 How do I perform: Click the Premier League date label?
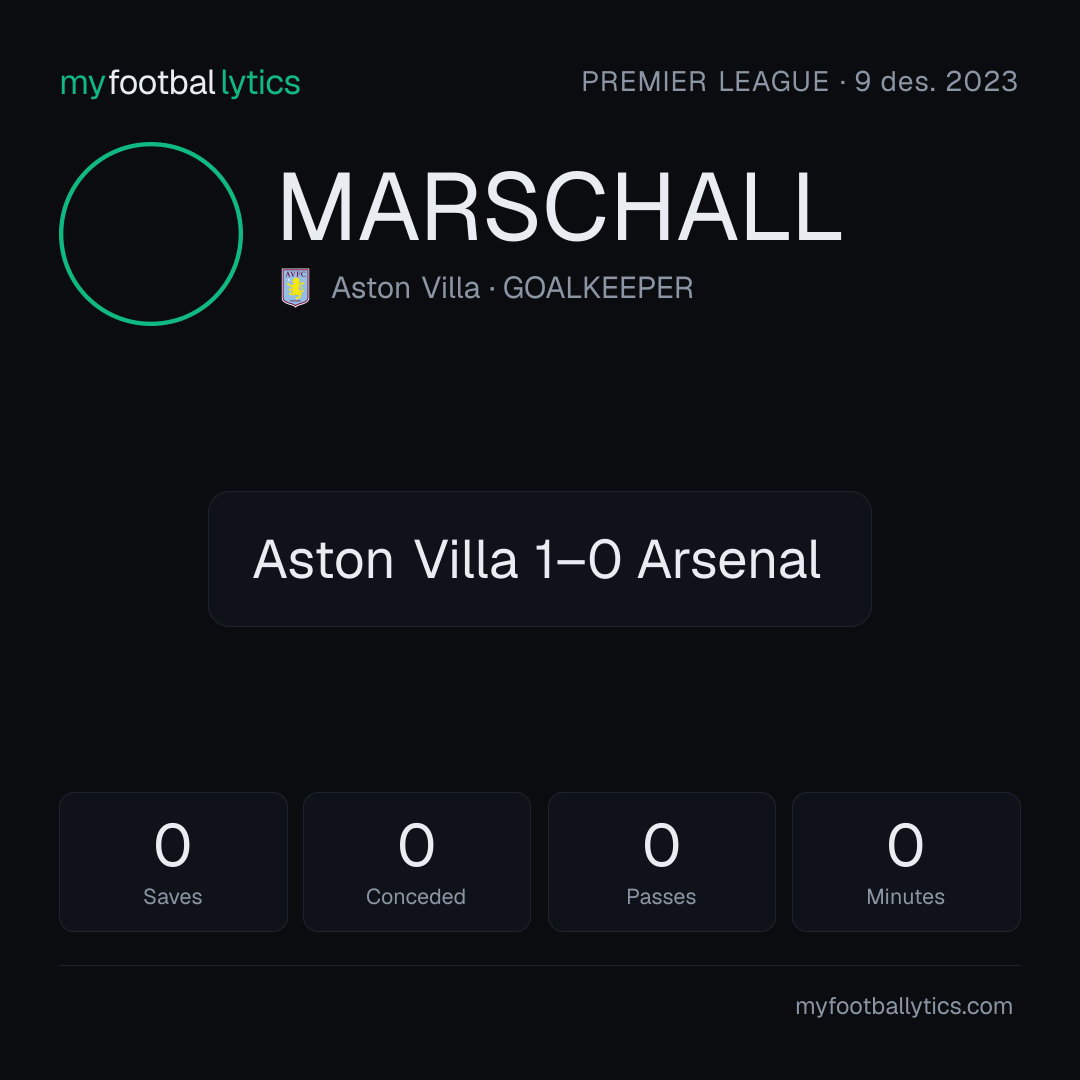point(800,81)
